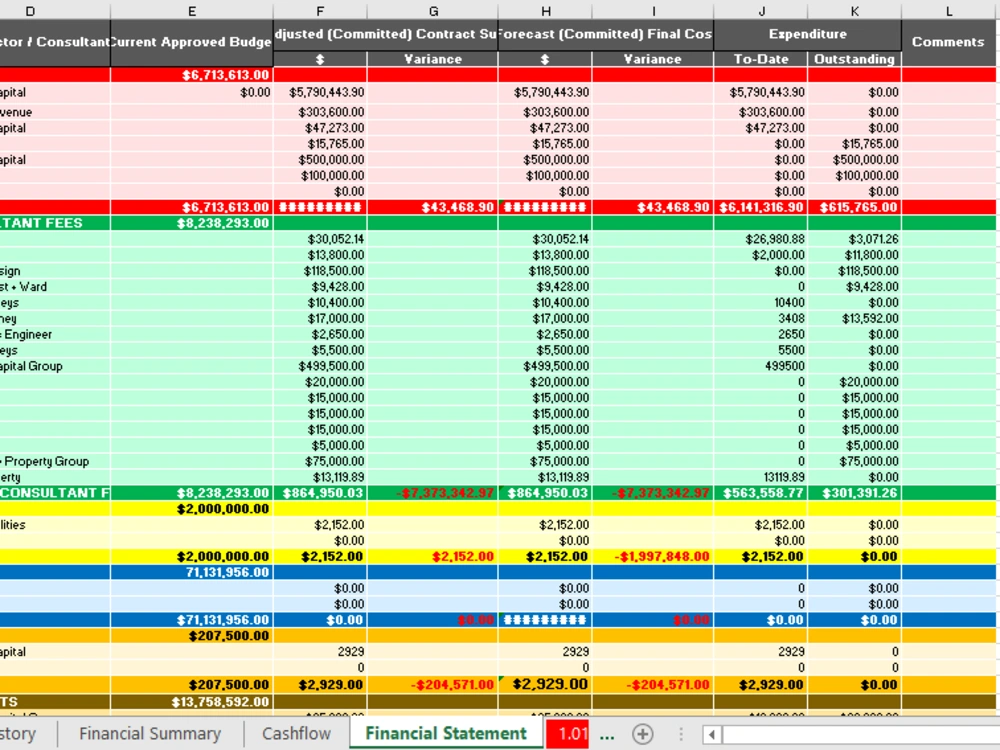Click the $26,980.88 to-date cell
This screenshot has height=750, width=1000.
click(761, 239)
